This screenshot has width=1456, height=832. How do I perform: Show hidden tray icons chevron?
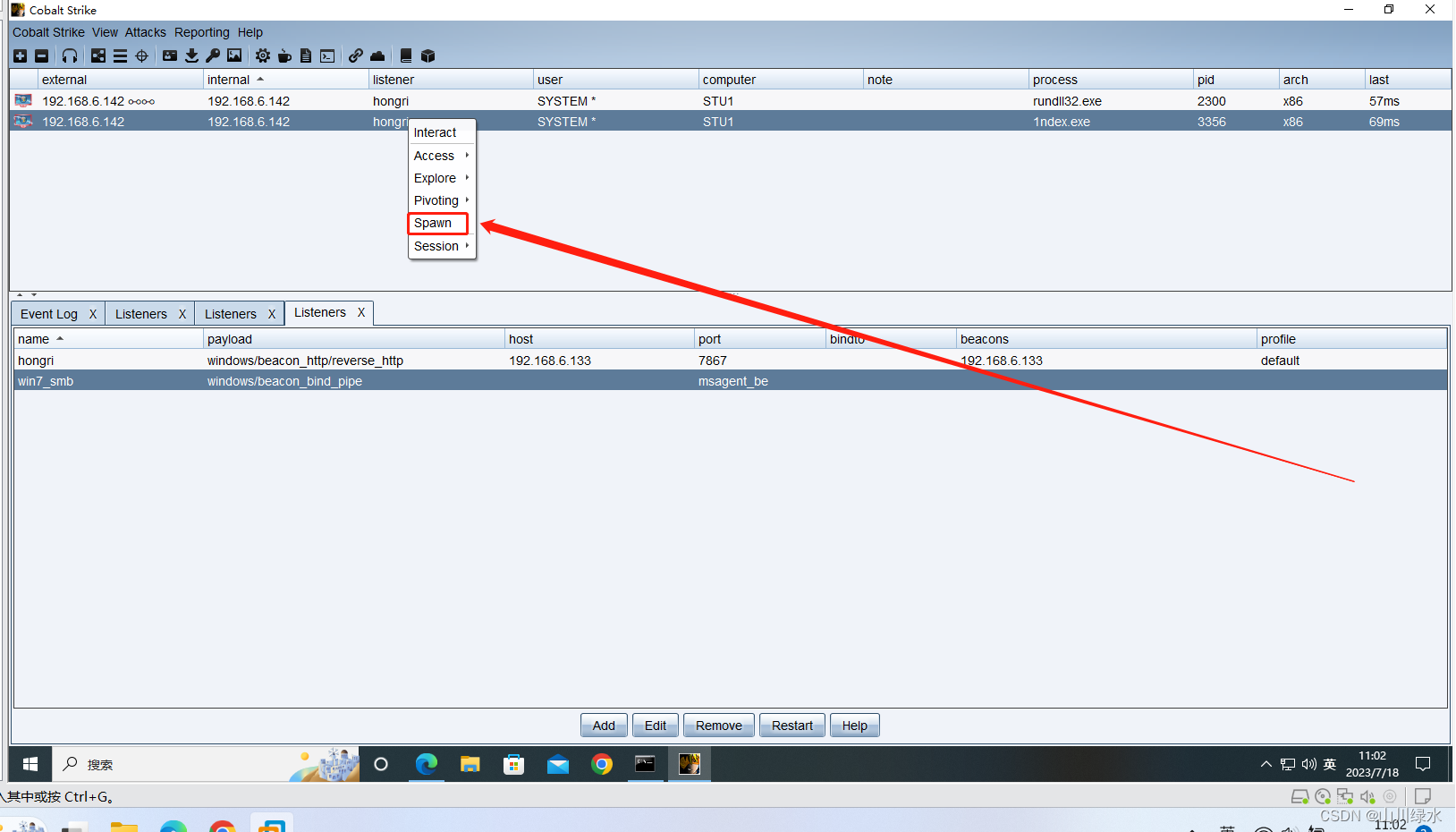[x=1266, y=764]
